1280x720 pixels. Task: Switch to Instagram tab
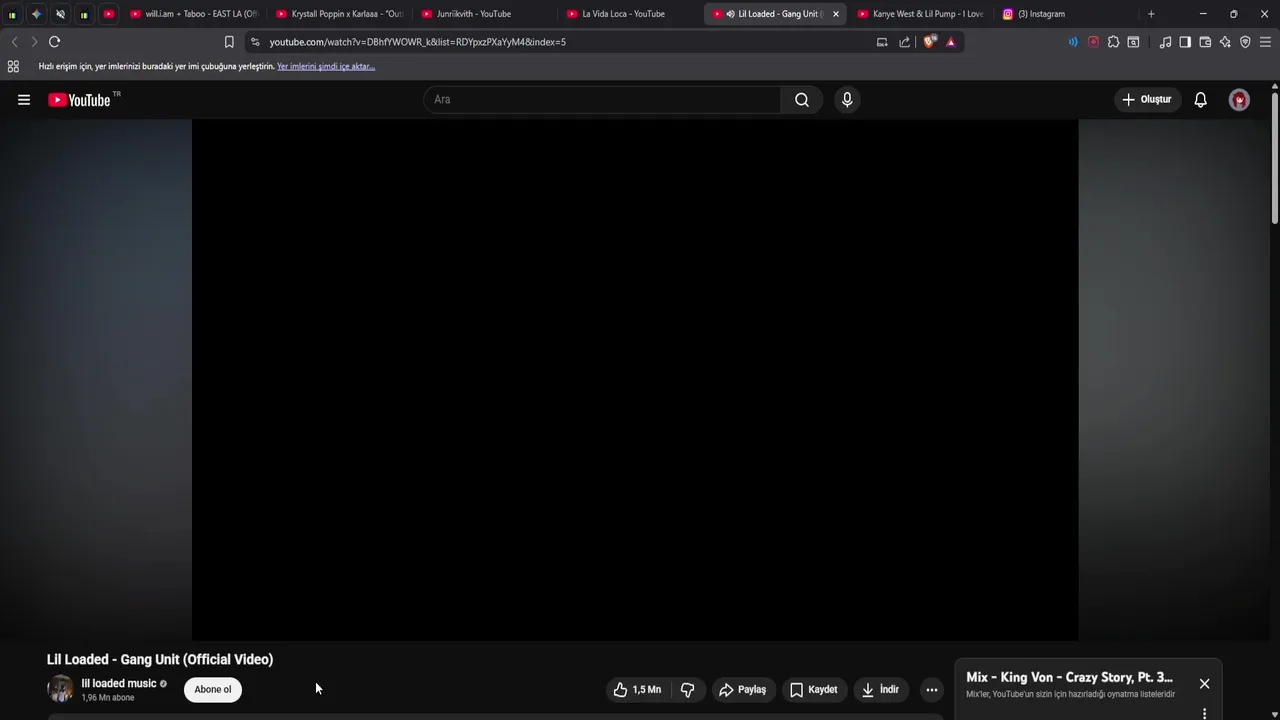click(x=1065, y=14)
